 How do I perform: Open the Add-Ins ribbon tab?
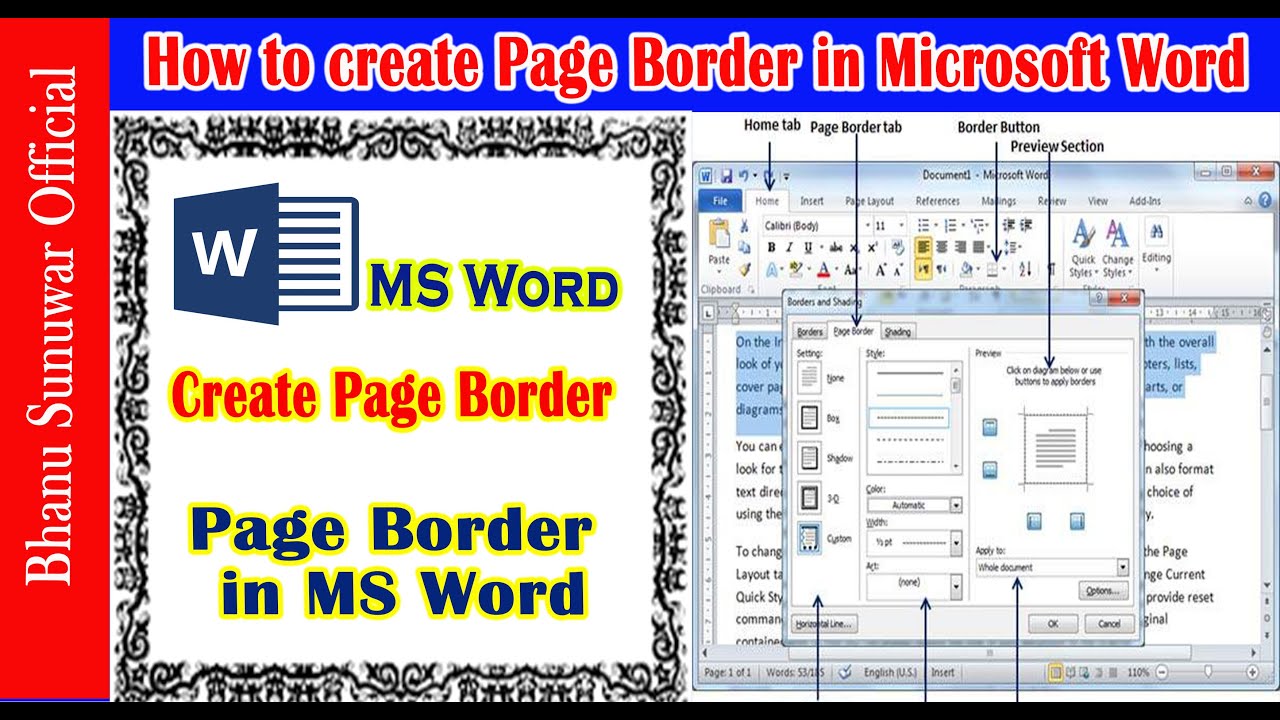point(1145,201)
